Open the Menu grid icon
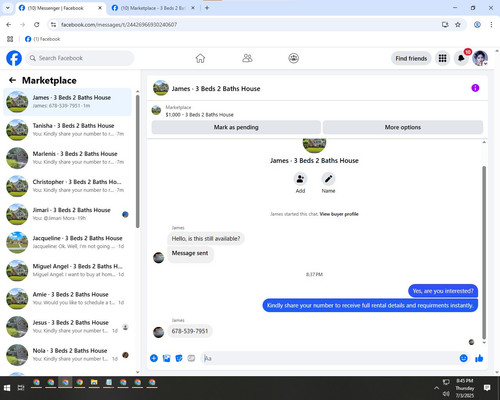Screen dimensions: 500x400 442,58
